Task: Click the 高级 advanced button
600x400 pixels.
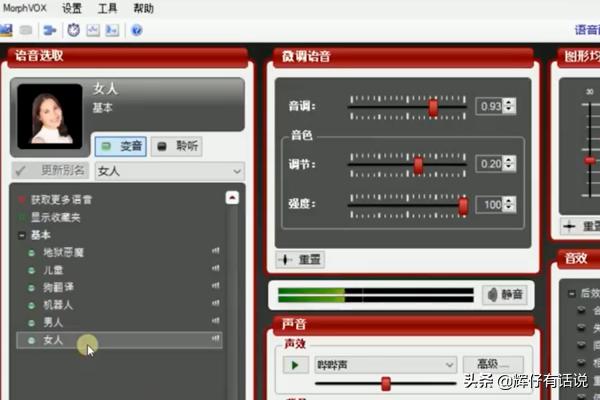Action: (x=493, y=364)
